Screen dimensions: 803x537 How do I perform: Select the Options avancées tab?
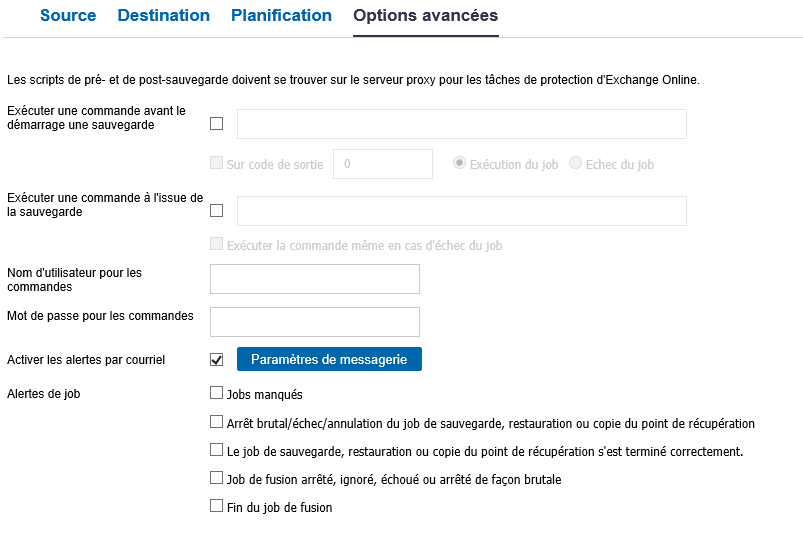pyautogui.click(x=426, y=15)
